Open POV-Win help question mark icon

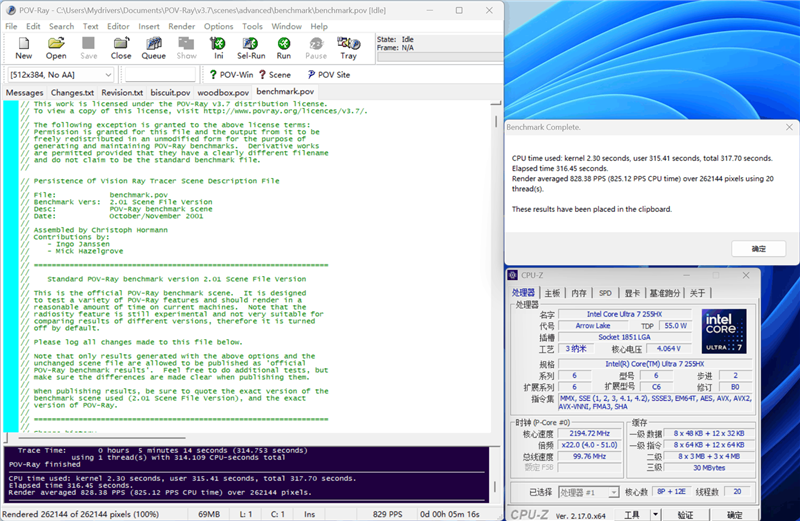(x=214, y=74)
